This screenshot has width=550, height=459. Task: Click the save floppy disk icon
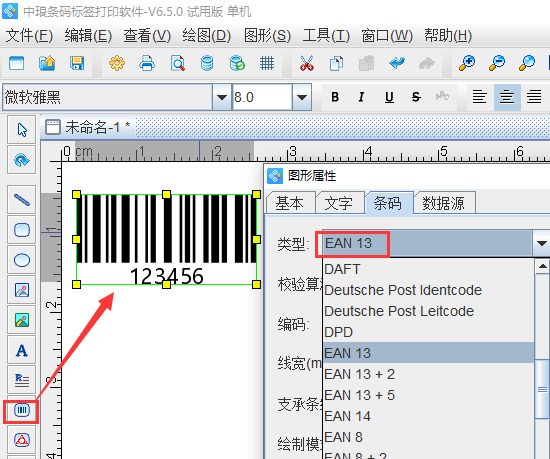(x=76, y=63)
